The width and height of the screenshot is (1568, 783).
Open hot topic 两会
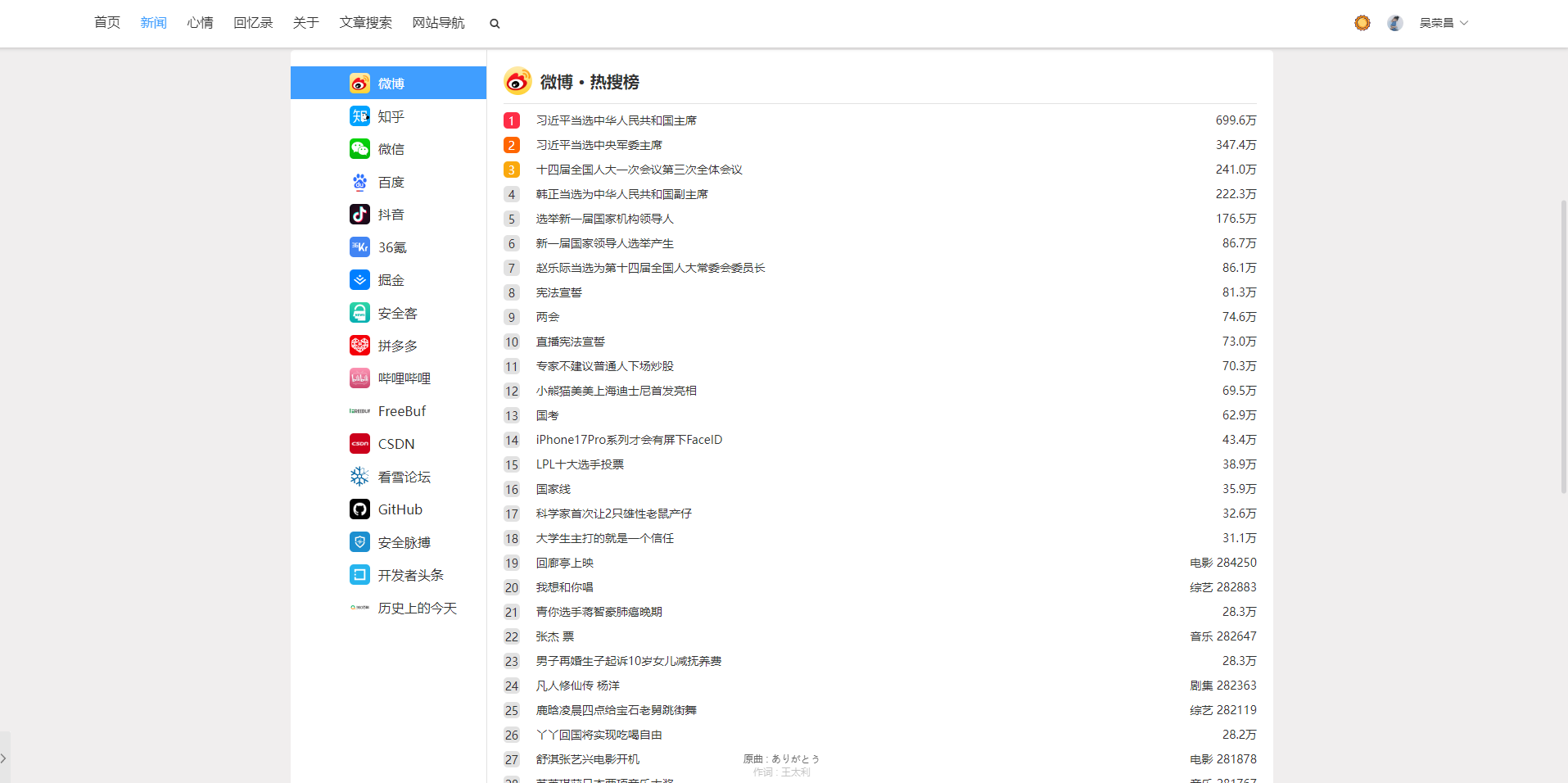click(x=548, y=317)
